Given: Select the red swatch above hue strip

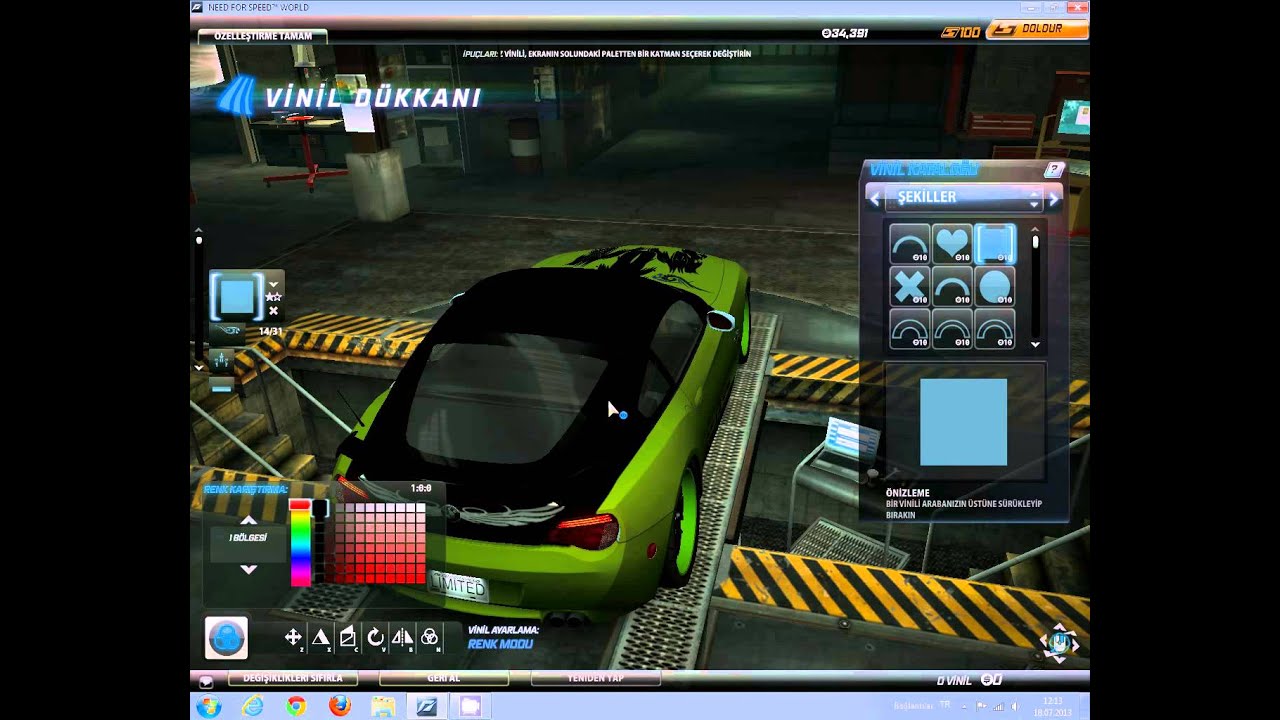Looking at the screenshot, I should (x=300, y=505).
